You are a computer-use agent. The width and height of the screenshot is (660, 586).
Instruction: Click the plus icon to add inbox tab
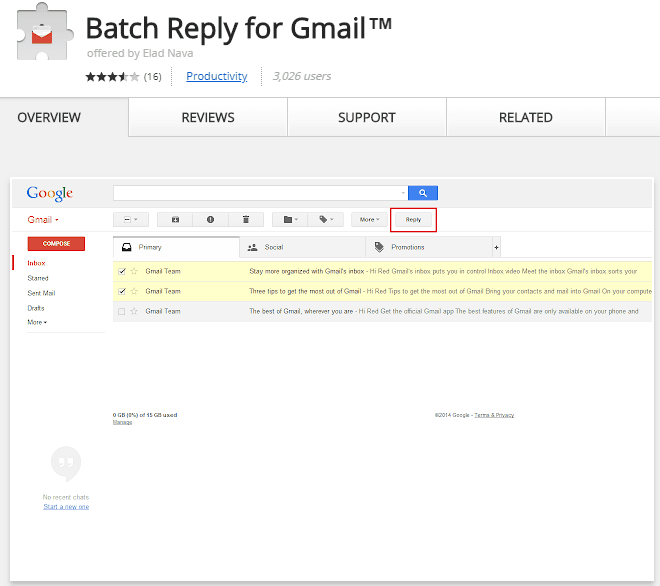(496, 248)
